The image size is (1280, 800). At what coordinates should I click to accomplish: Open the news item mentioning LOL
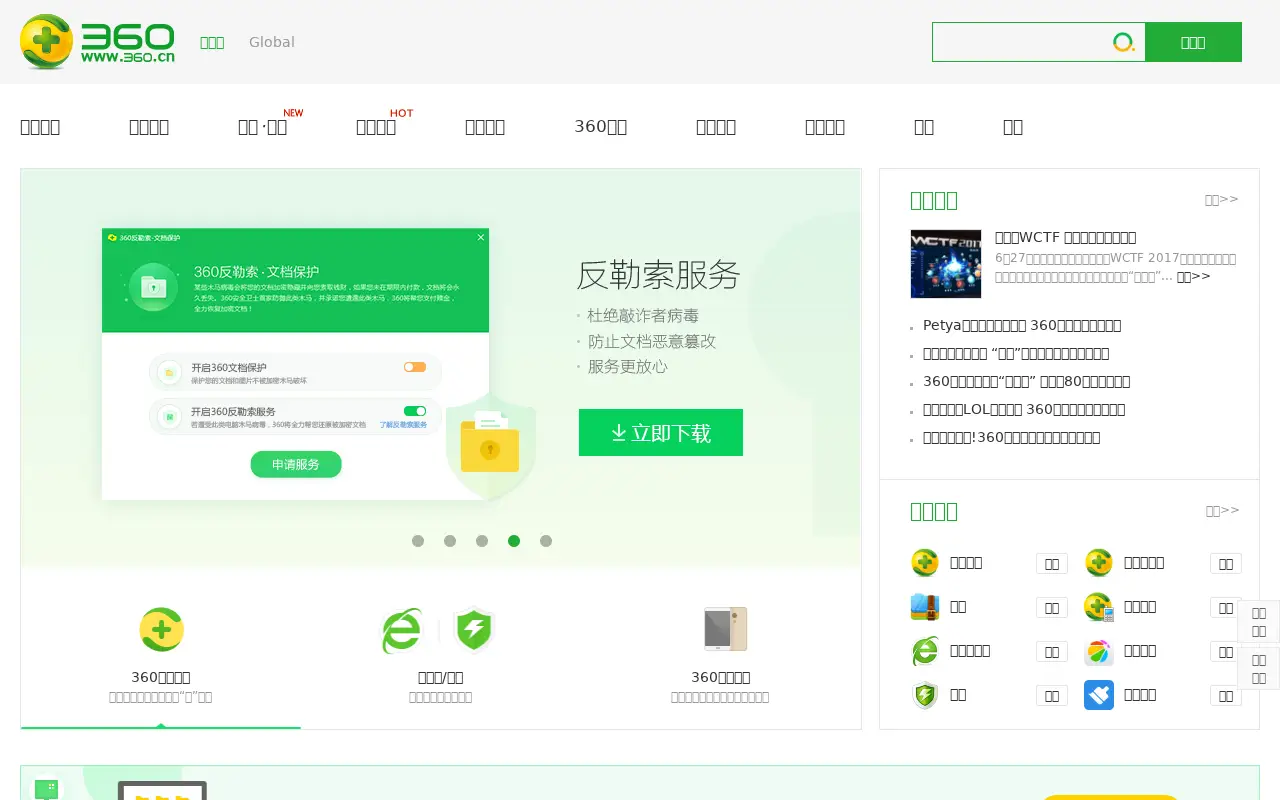1024,409
